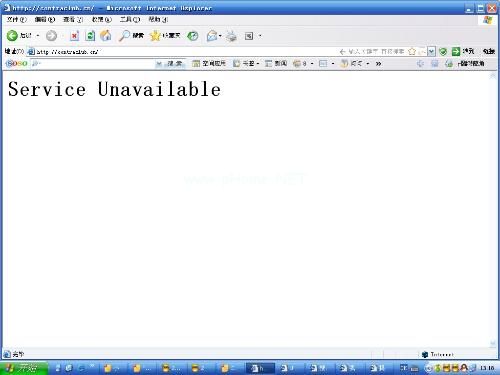Click the active IE taskbar button
This screenshot has width=500, height=375.
point(260,368)
